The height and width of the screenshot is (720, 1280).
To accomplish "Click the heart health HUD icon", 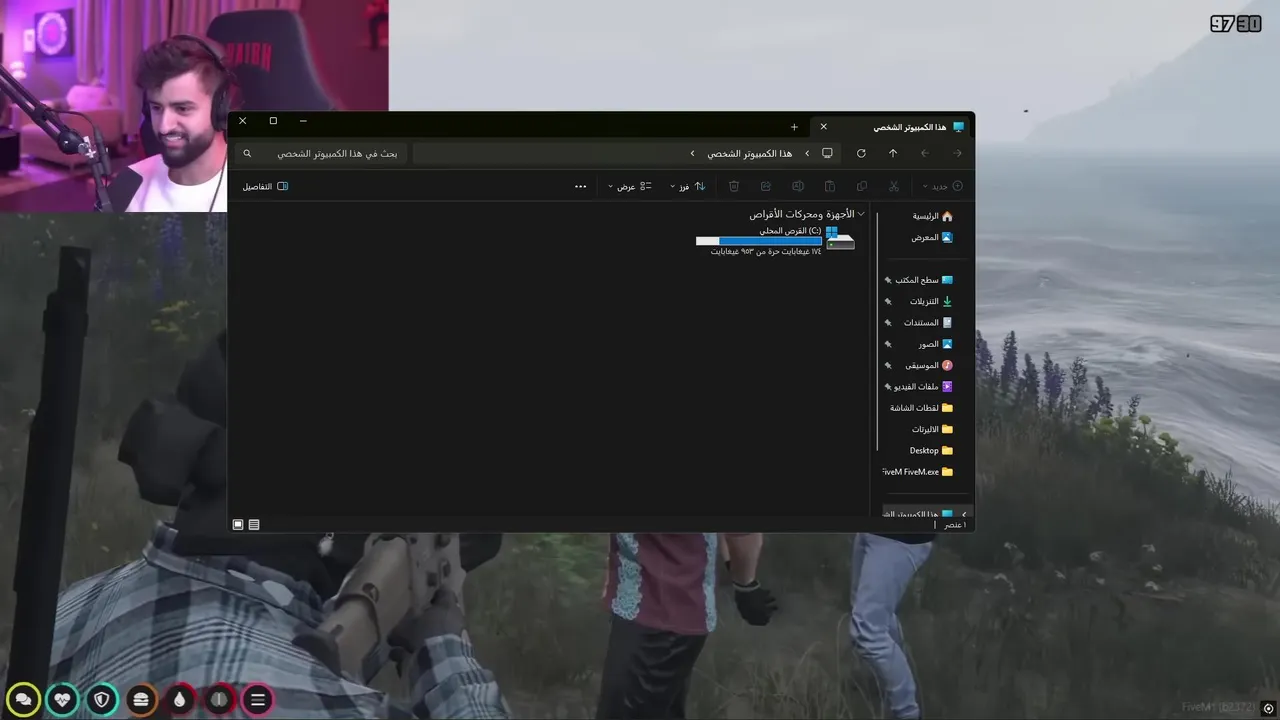I will click(x=63, y=700).
